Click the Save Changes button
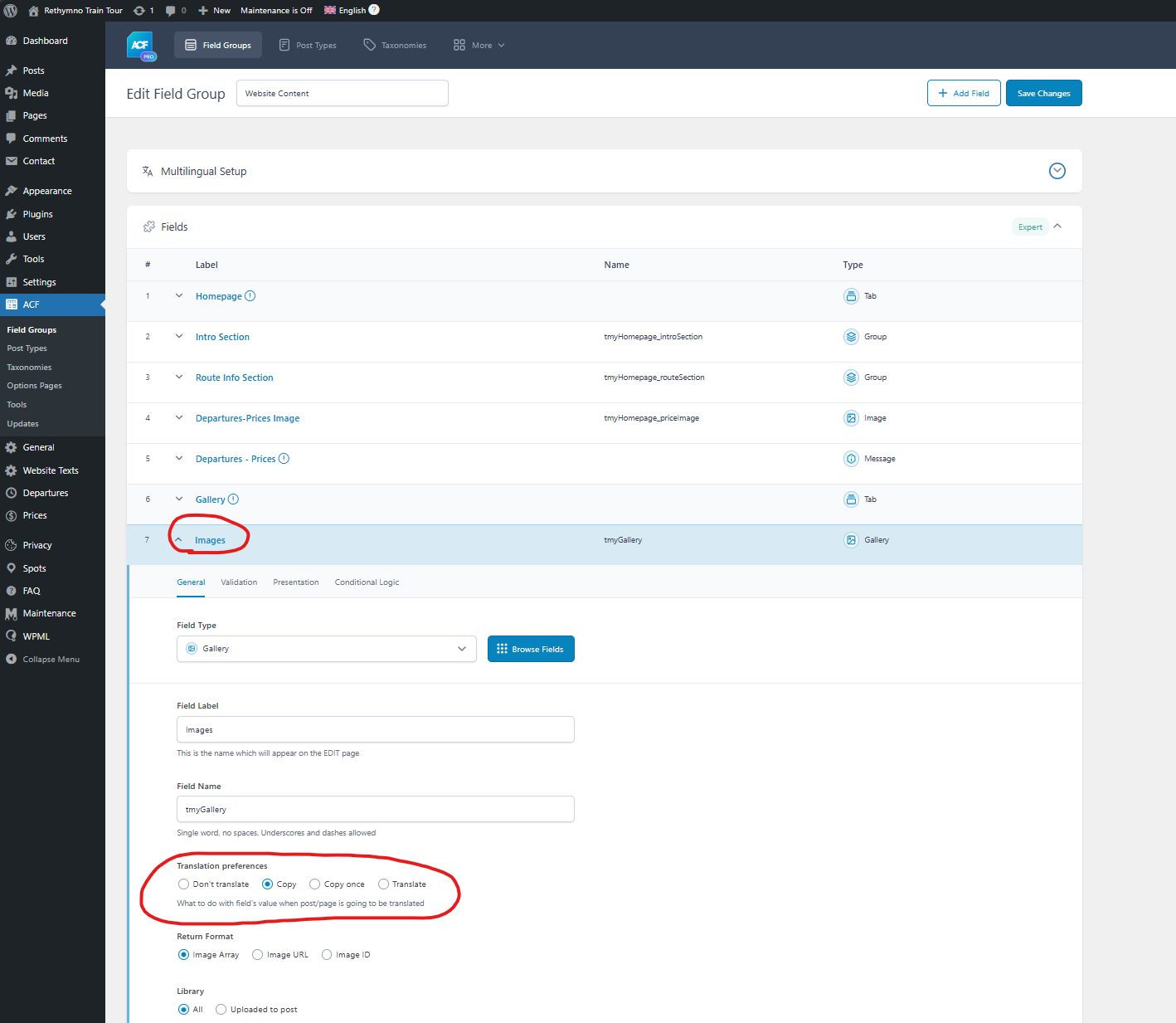This screenshot has height=1023, width=1176. tap(1044, 93)
